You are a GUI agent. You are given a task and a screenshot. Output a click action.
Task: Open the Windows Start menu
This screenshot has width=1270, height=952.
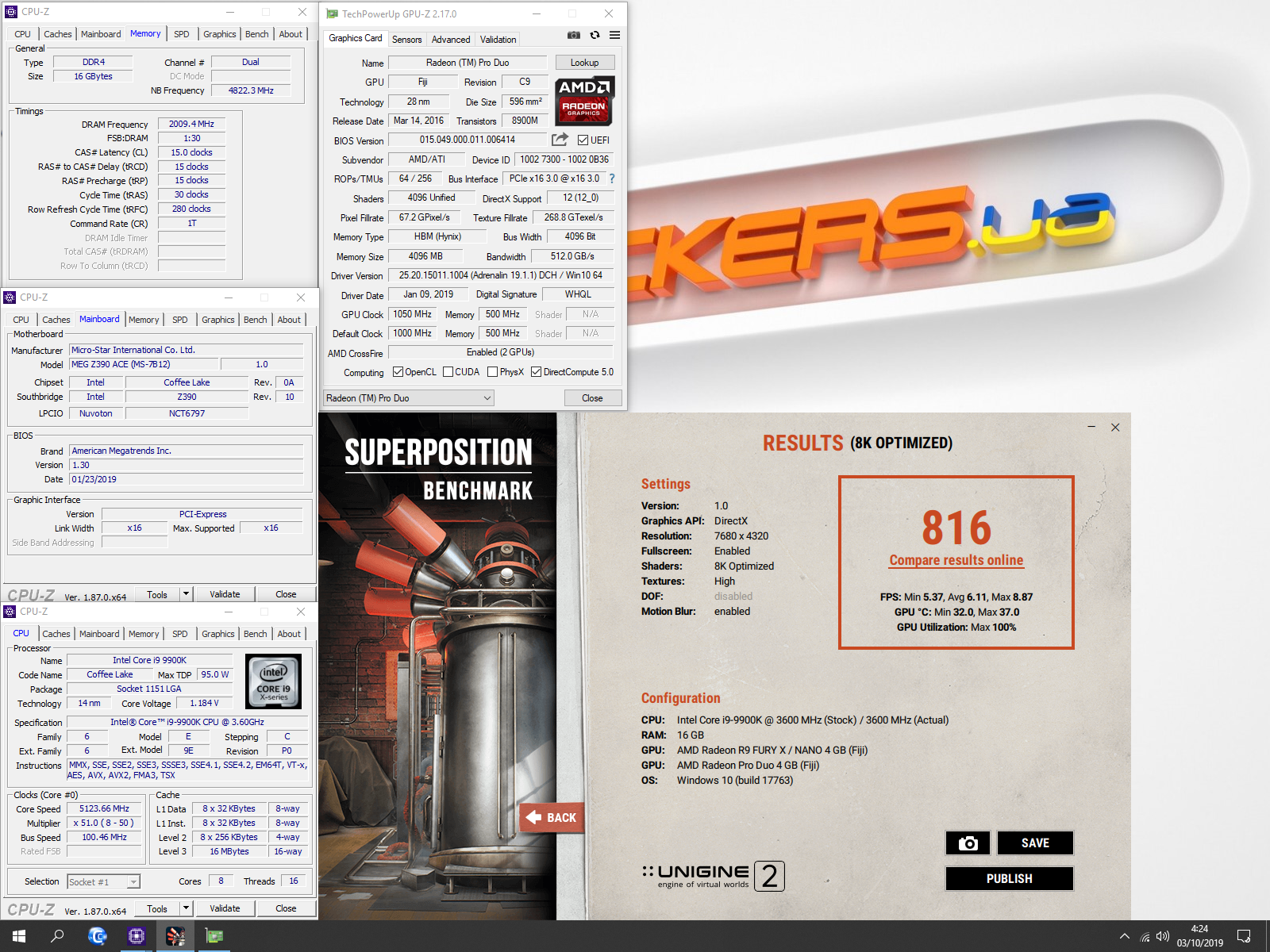coord(19,936)
